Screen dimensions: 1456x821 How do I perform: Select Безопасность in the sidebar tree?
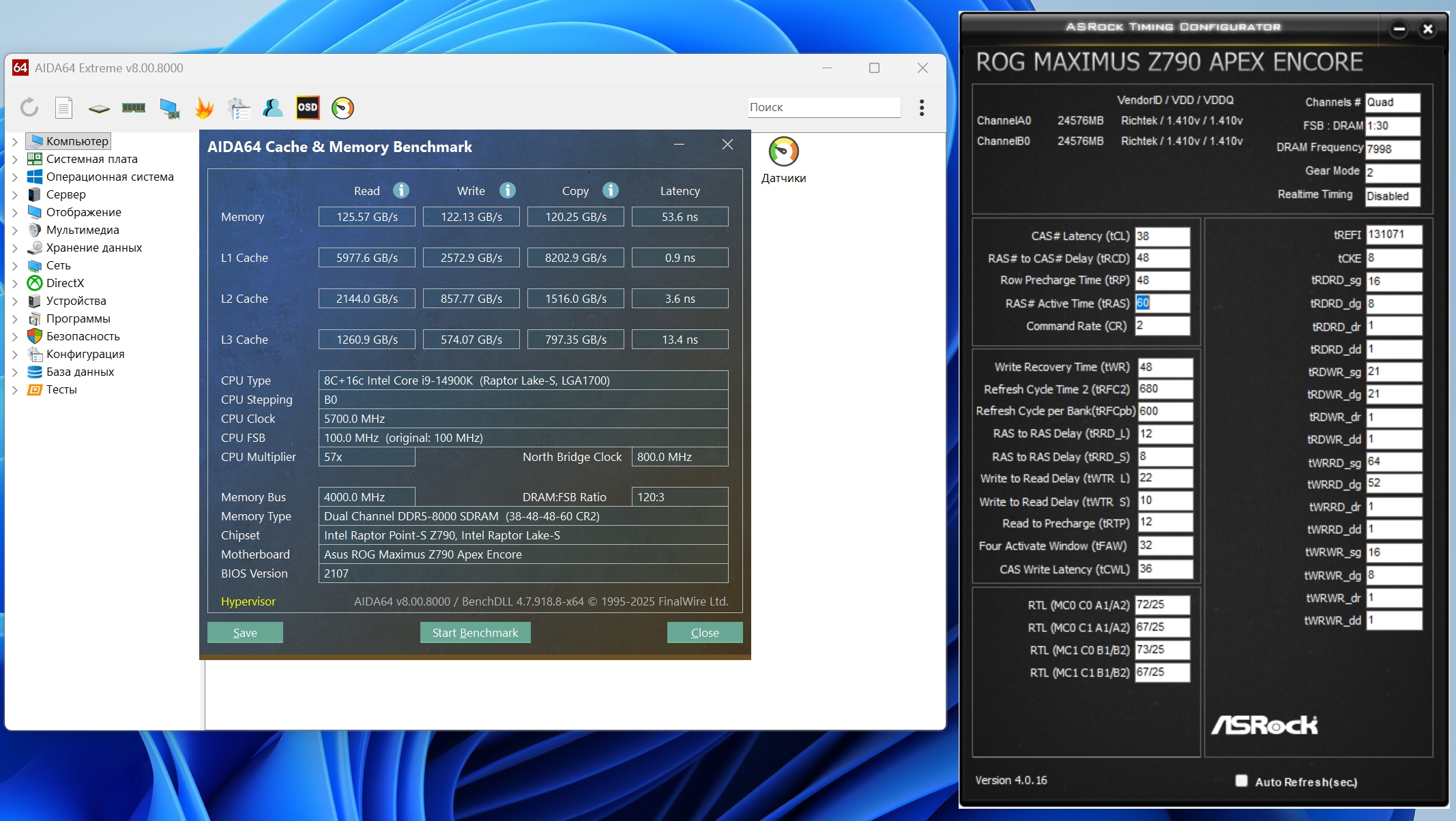click(83, 336)
